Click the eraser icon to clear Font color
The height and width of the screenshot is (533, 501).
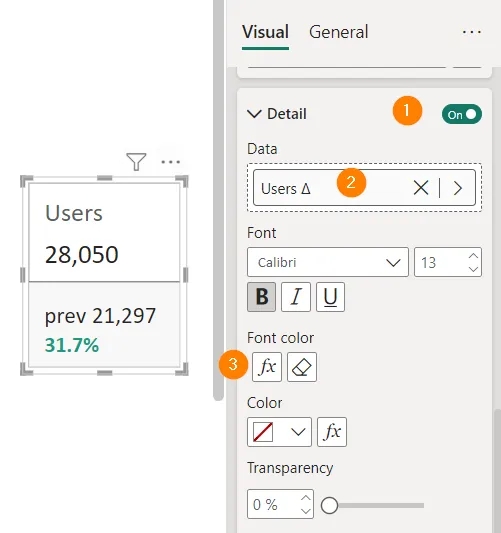[302, 367]
